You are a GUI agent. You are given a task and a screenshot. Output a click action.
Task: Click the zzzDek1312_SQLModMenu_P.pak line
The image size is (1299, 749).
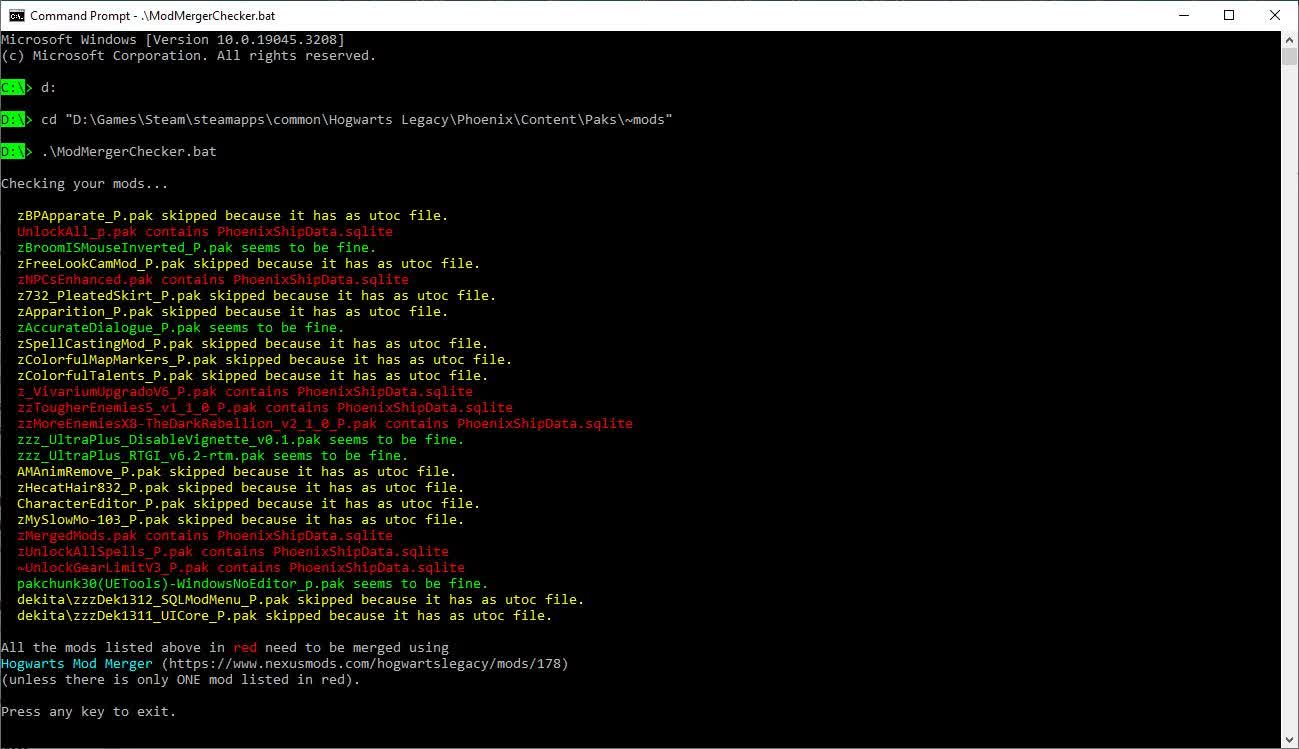coord(301,600)
